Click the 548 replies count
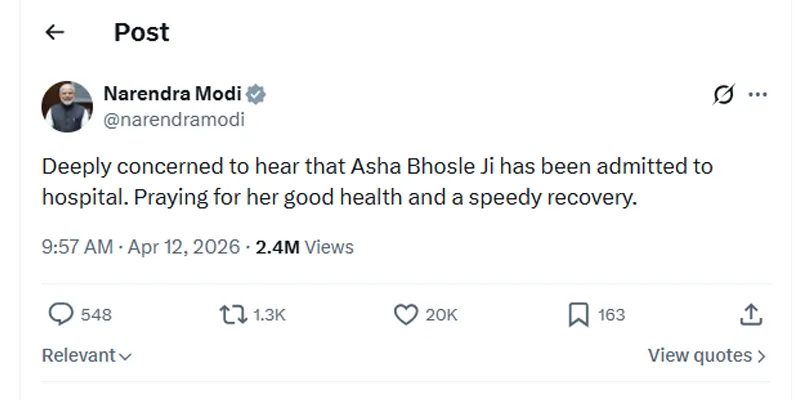Viewport: 810px width, 400px height. (x=95, y=315)
